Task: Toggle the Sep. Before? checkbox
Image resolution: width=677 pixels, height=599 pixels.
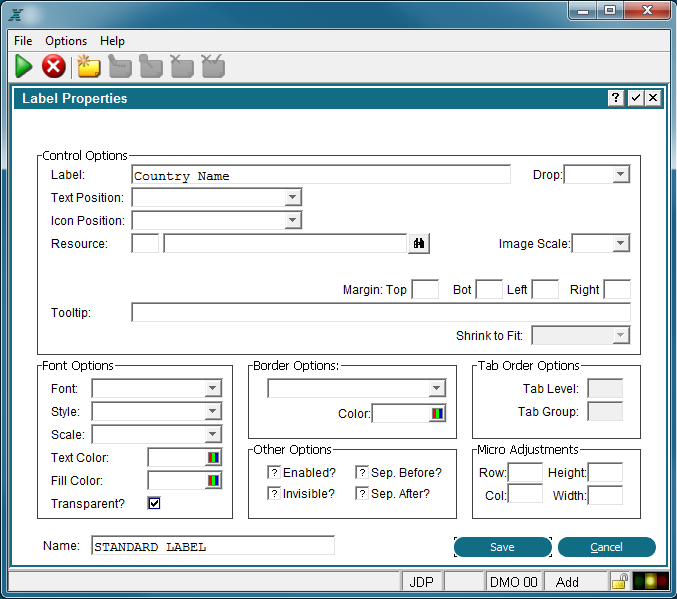Action: (x=362, y=472)
